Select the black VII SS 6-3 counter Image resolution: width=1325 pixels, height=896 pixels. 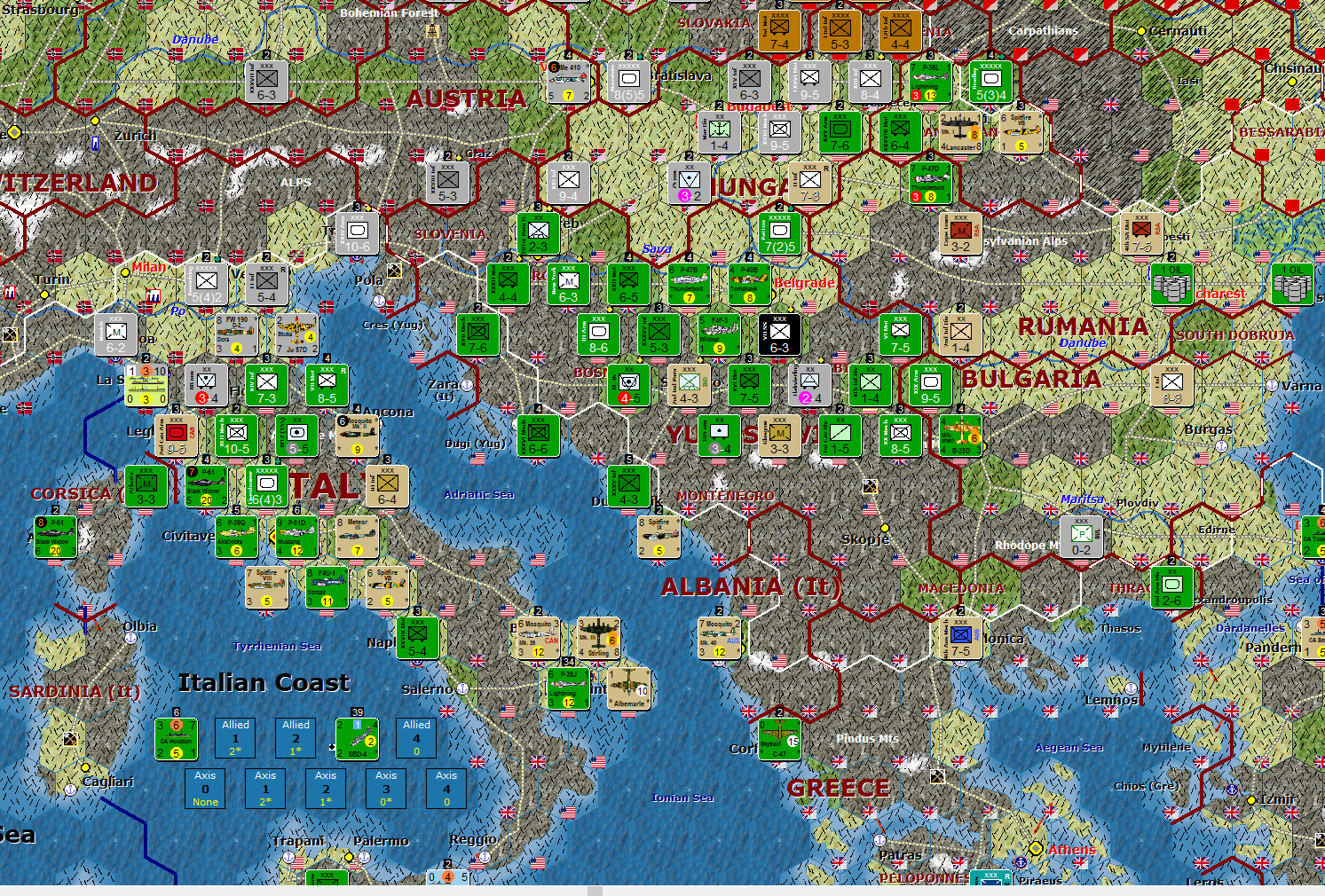(x=779, y=334)
